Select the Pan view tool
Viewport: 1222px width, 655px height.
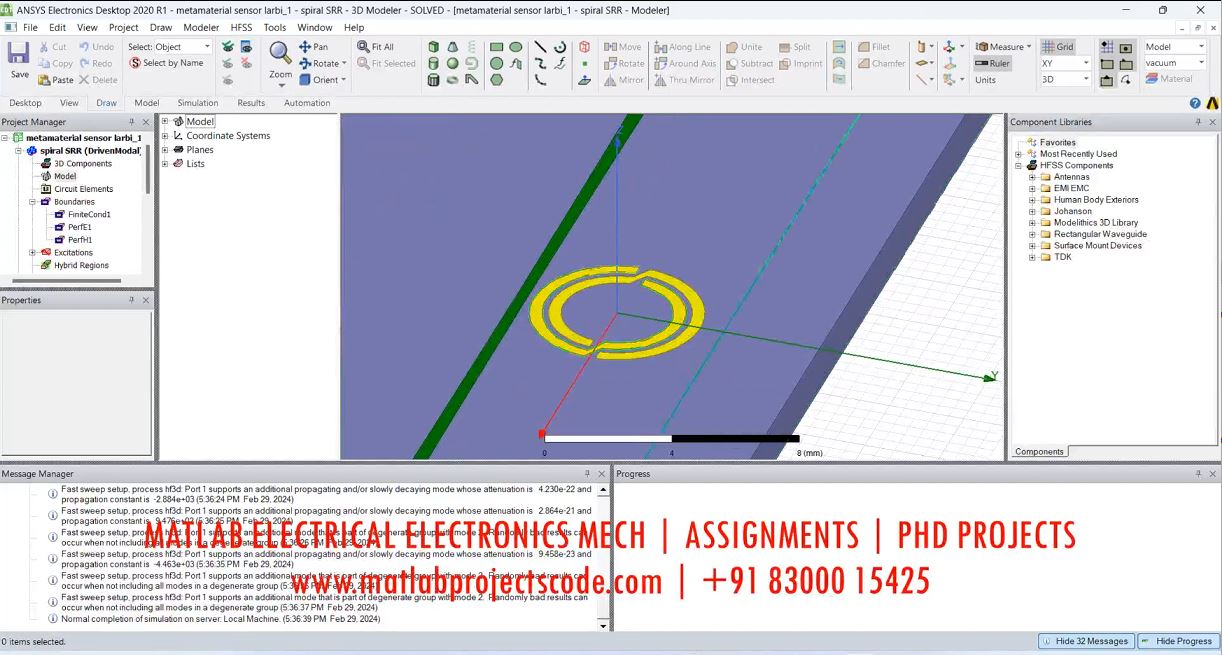click(x=313, y=47)
